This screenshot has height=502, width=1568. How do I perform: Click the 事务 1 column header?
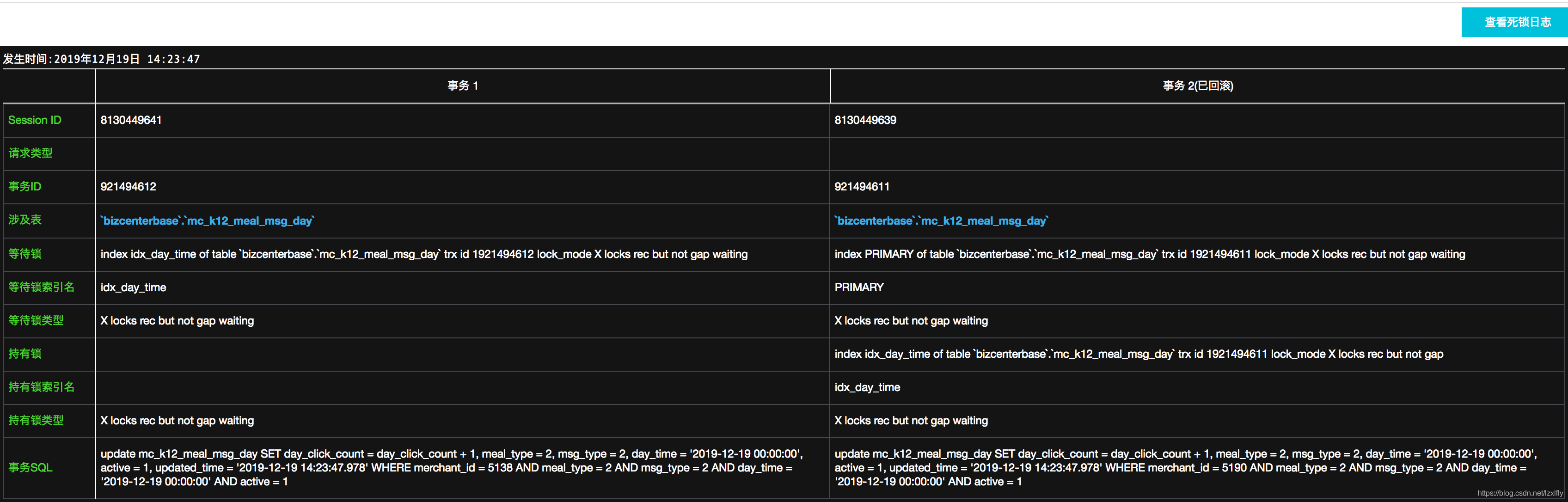[x=463, y=86]
